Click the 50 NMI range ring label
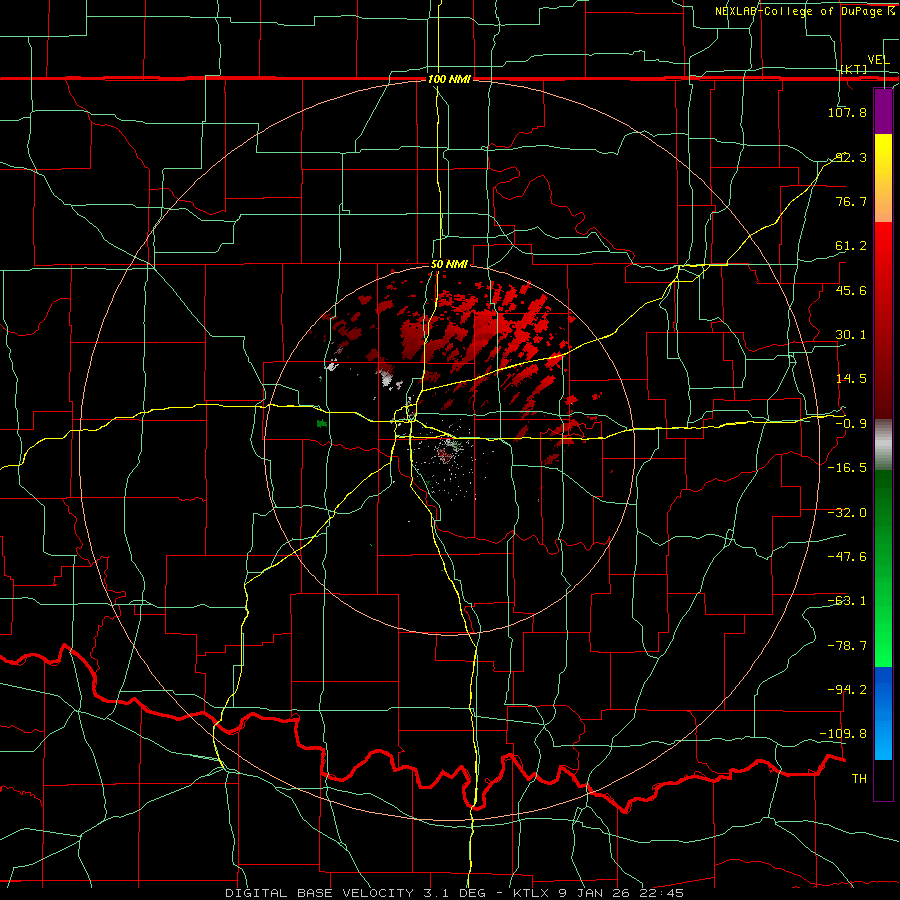 [449, 265]
